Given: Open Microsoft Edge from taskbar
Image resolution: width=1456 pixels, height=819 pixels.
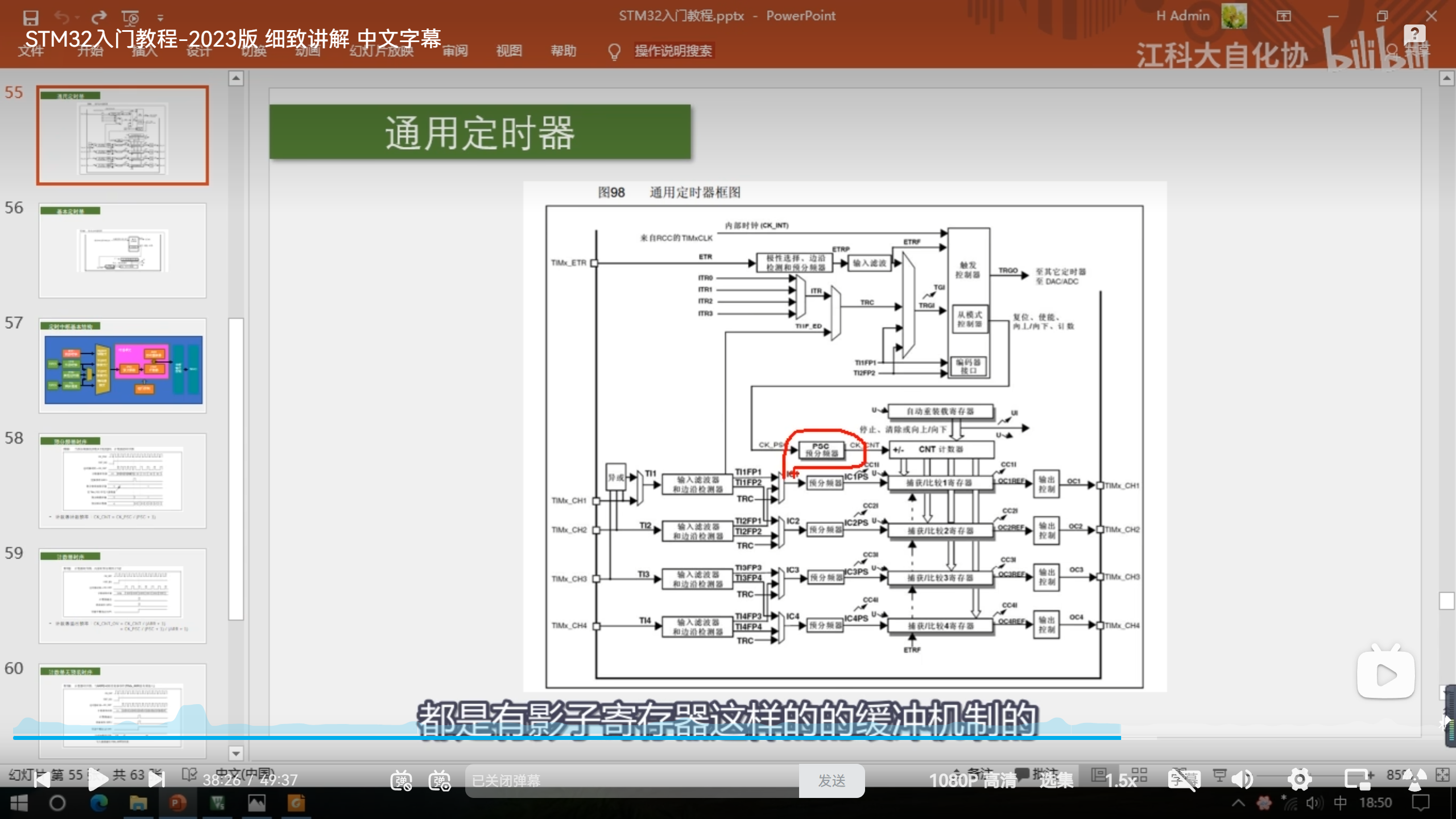Looking at the screenshot, I should point(98,803).
